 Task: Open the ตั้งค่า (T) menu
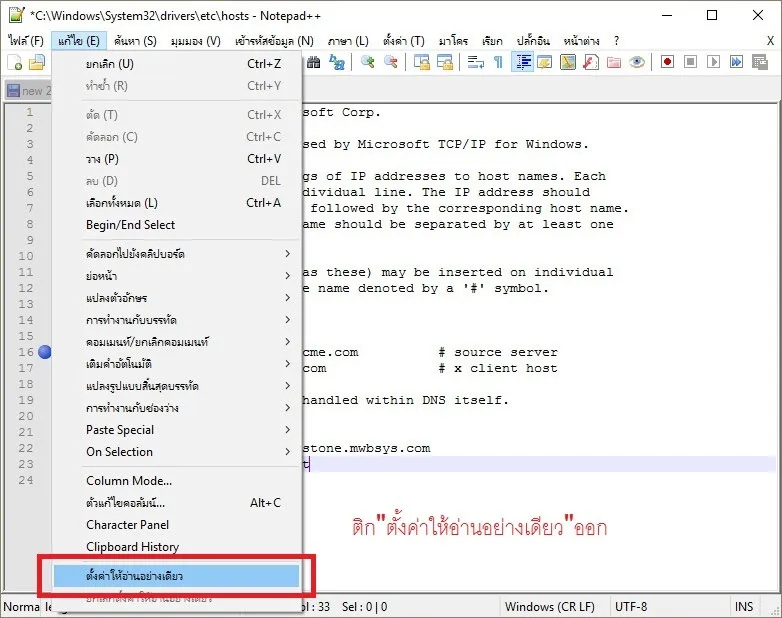(404, 40)
